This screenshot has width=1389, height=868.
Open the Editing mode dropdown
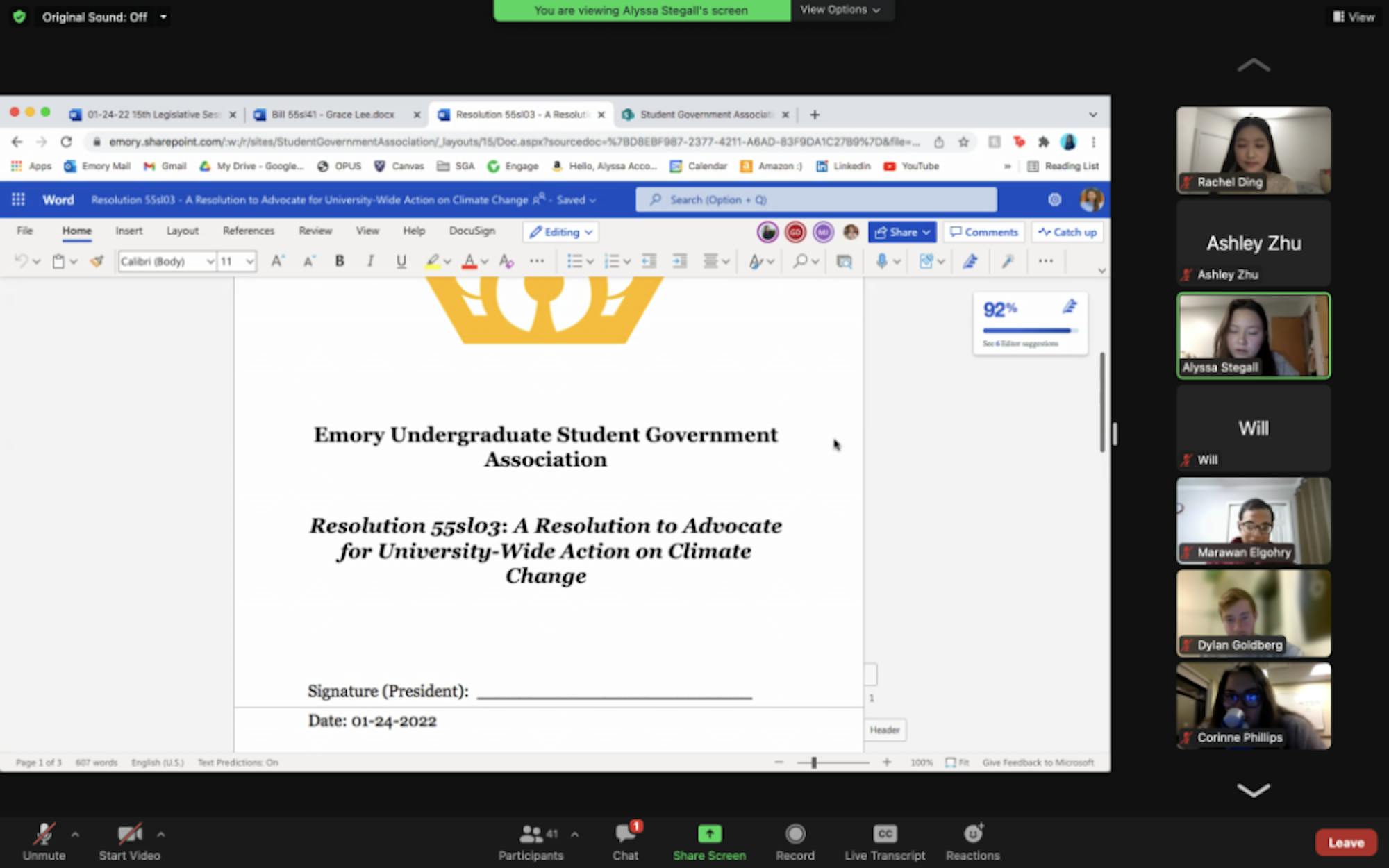pos(560,232)
